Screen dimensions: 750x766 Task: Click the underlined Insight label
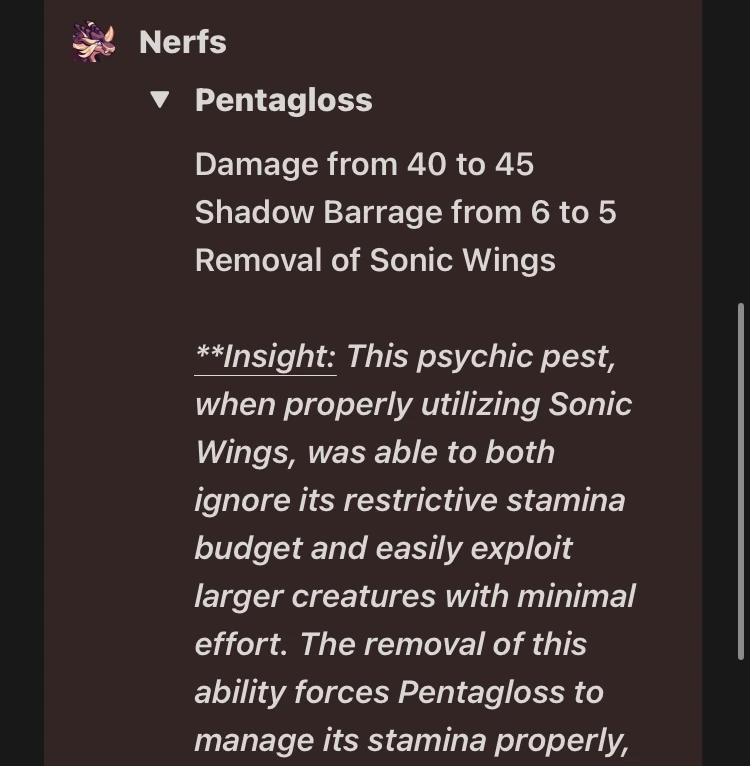pyautogui.click(x=265, y=356)
